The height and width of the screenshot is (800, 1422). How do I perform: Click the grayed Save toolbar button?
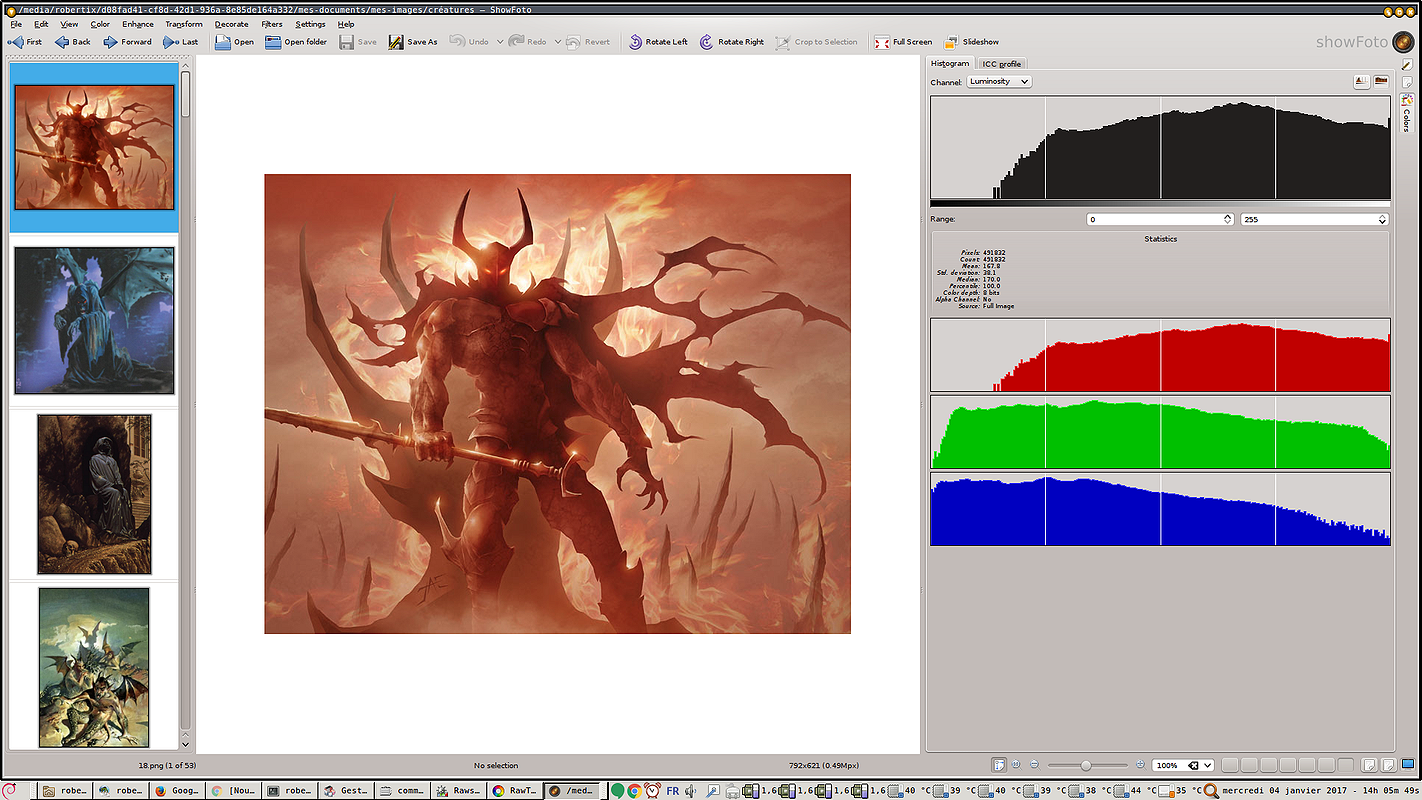pos(358,42)
